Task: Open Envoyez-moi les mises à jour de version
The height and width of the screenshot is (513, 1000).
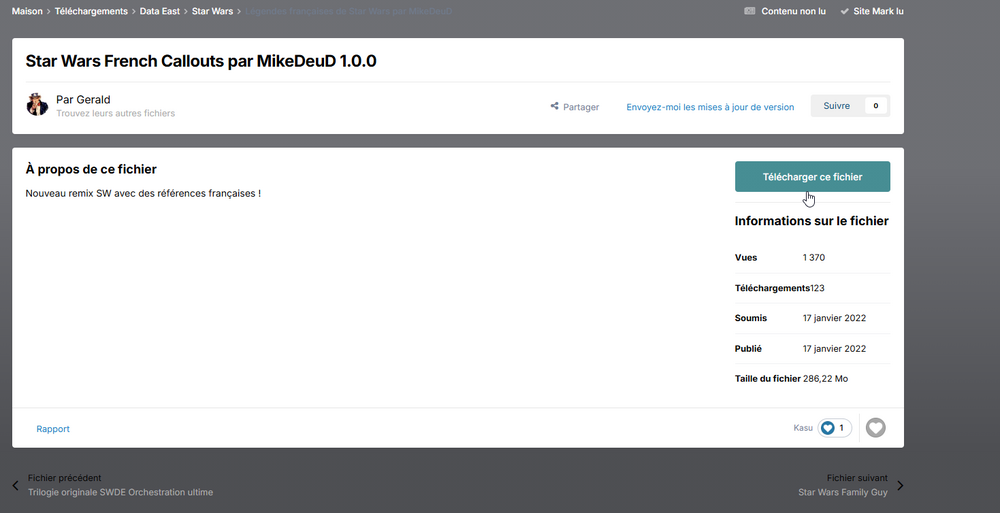Action: 710,107
